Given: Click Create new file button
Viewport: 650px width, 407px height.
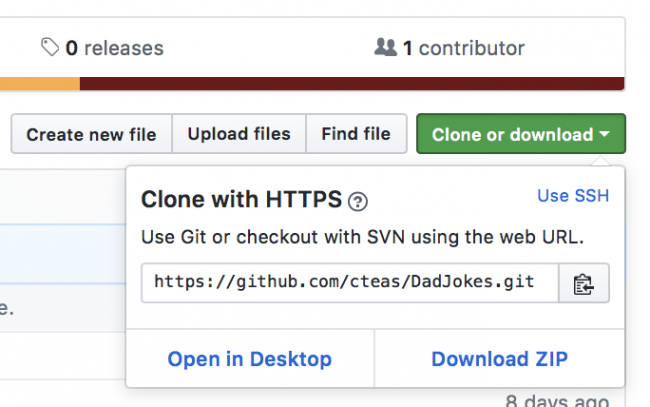Looking at the screenshot, I should 92,134.
